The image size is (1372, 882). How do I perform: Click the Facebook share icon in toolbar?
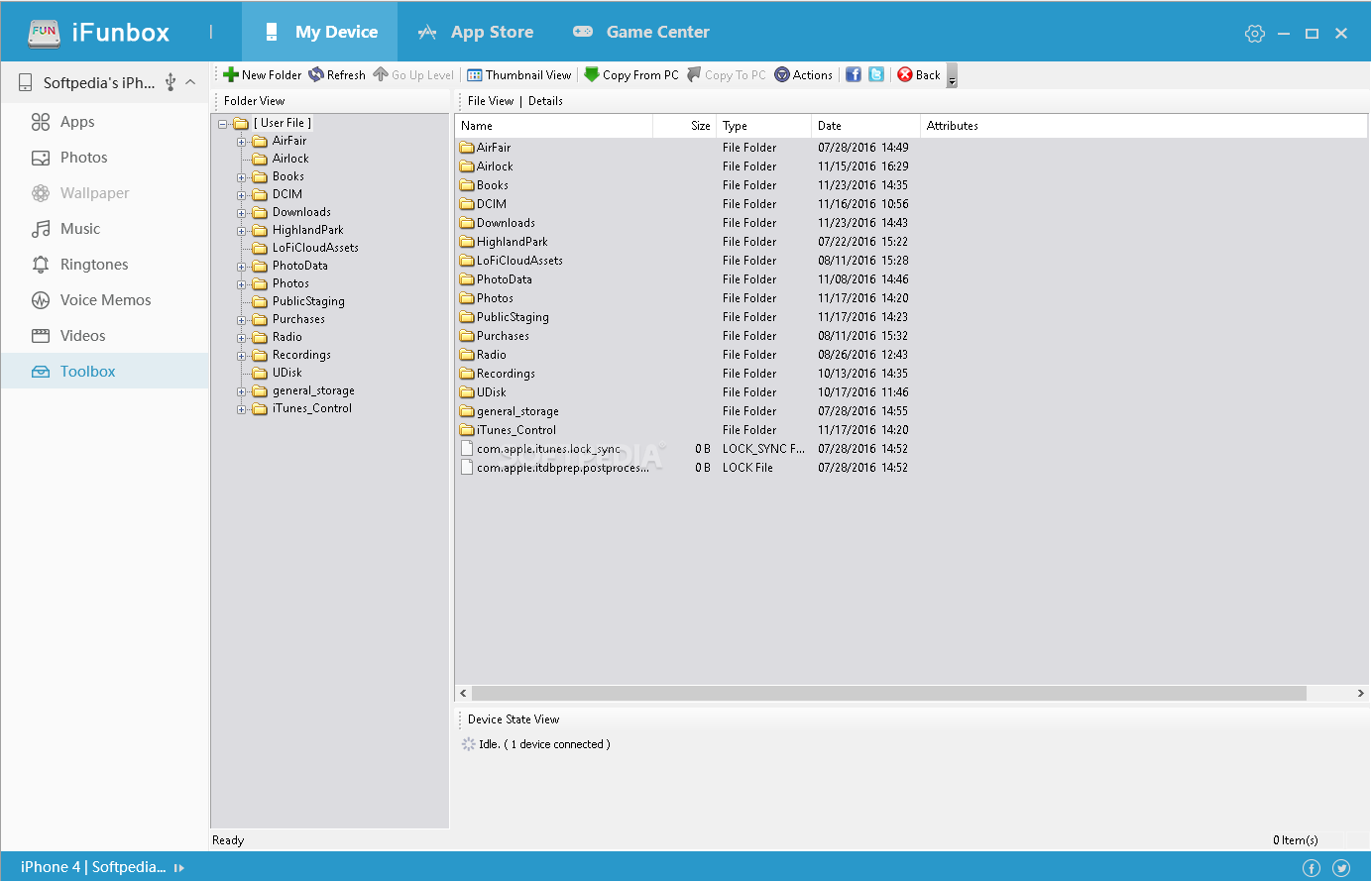[x=854, y=74]
